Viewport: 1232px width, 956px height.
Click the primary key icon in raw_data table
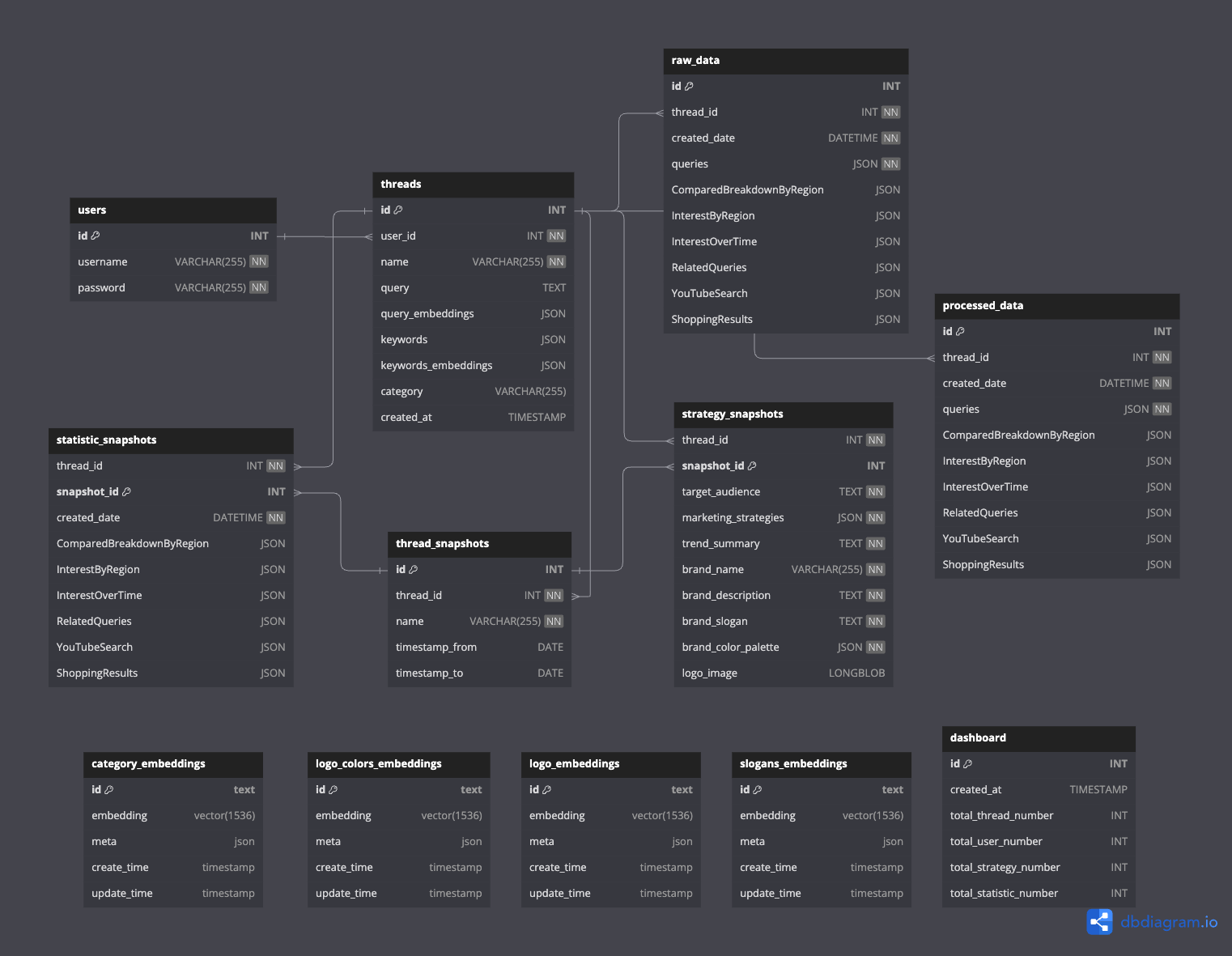tap(689, 86)
